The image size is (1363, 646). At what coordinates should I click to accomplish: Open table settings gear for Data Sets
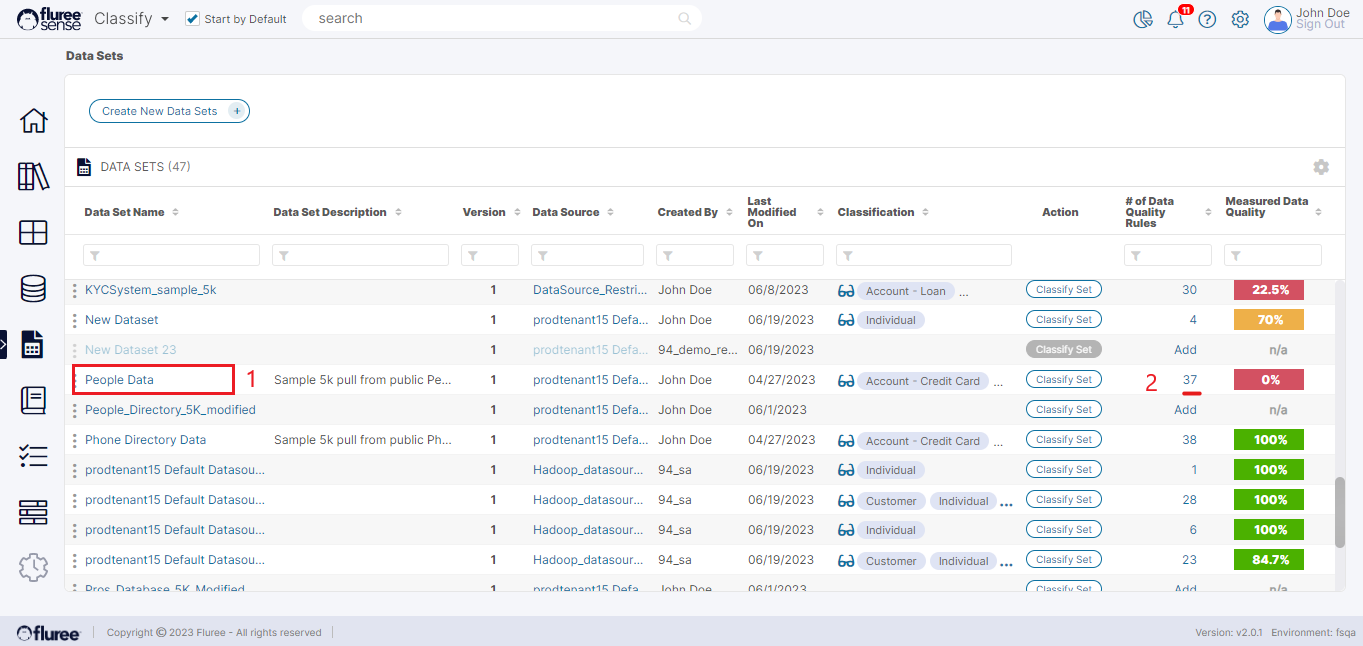1321,167
